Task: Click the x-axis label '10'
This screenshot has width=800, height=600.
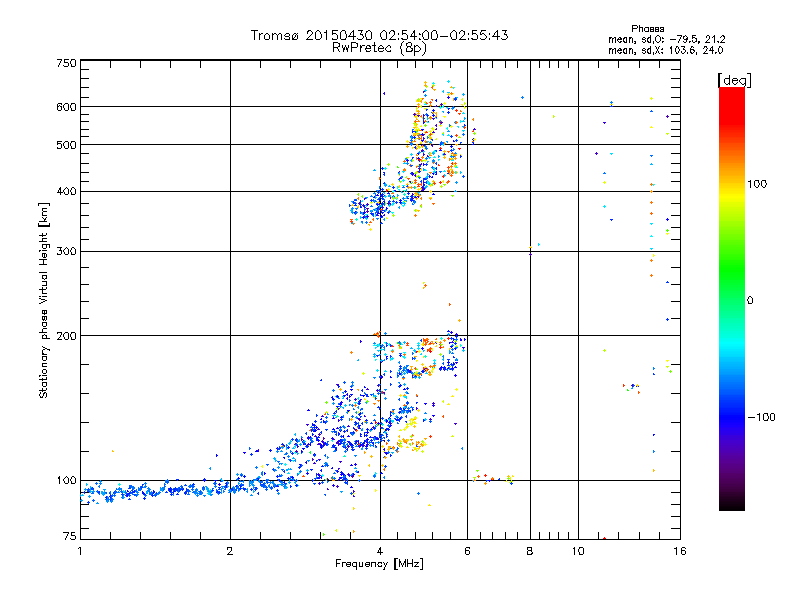Action: [x=578, y=551]
